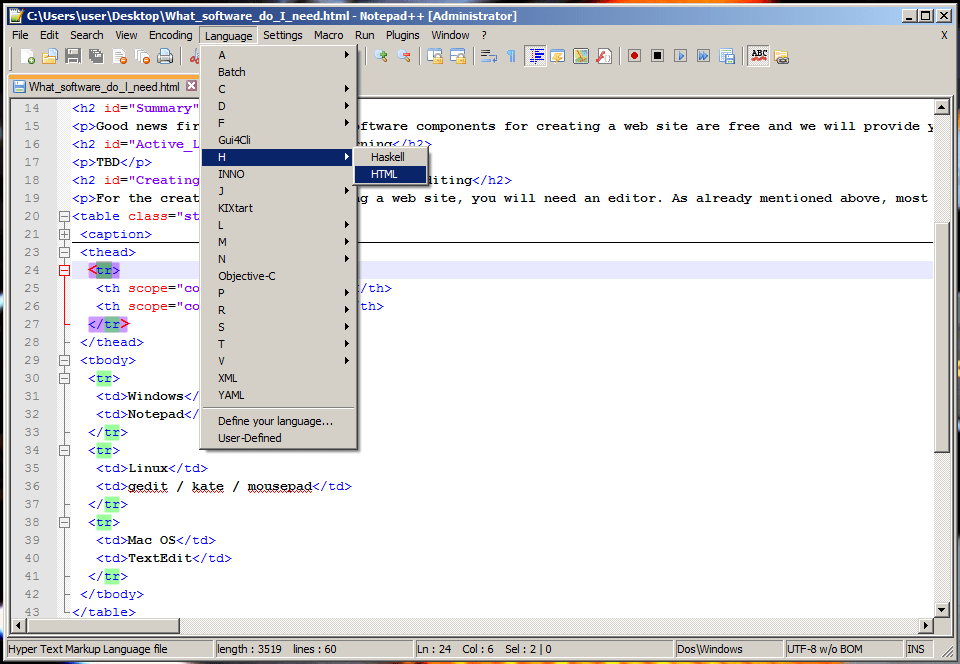Print the document using the Print icon
The height and width of the screenshot is (664, 960).
[x=163, y=56]
